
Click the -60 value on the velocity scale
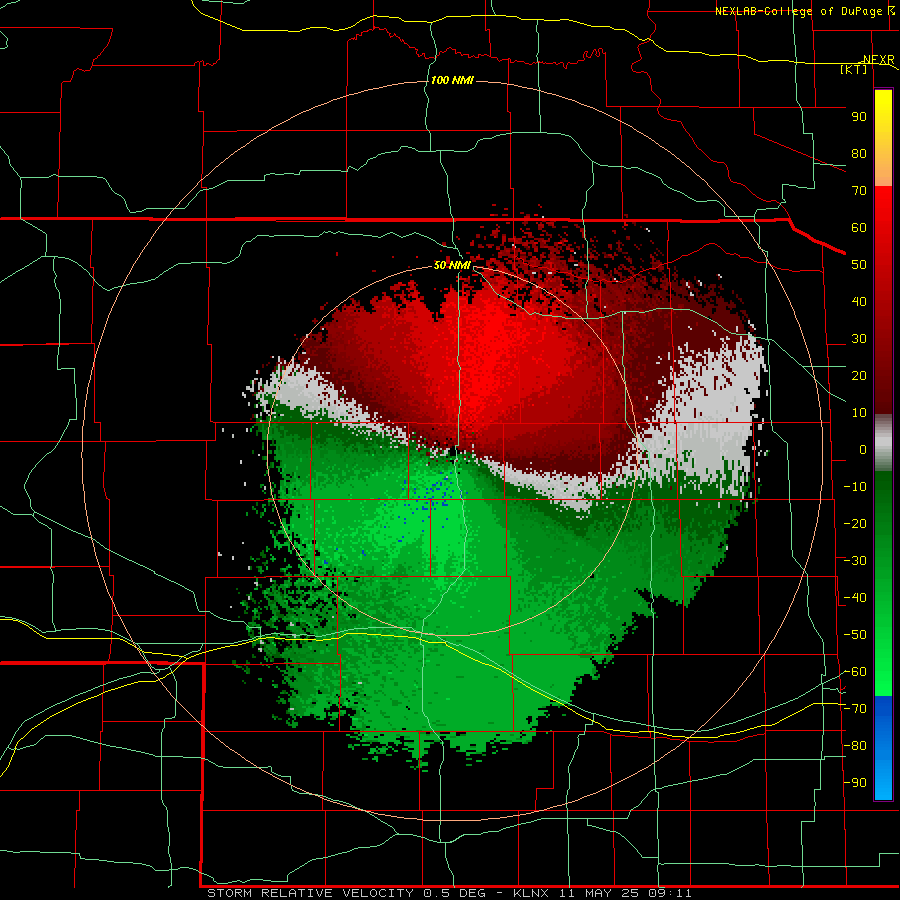(x=855, y=672)
